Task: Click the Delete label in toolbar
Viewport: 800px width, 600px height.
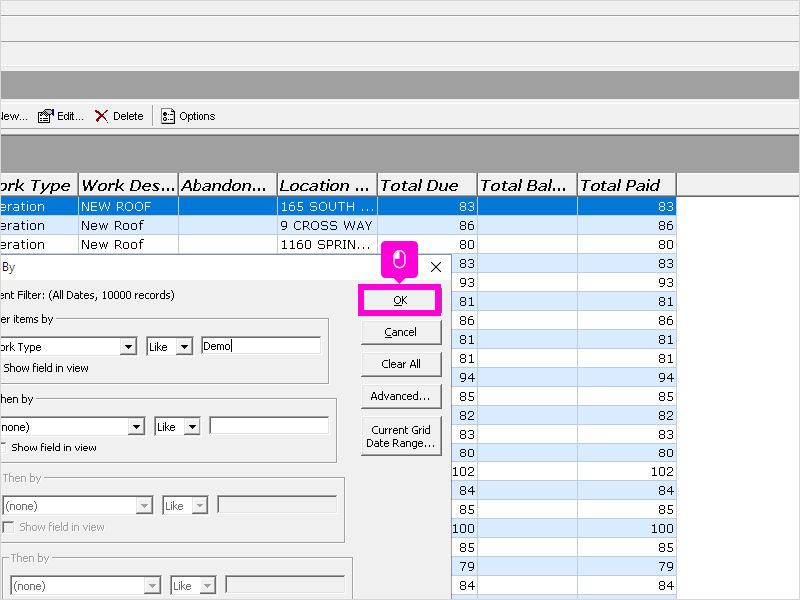Action: (x=128, y=116)
